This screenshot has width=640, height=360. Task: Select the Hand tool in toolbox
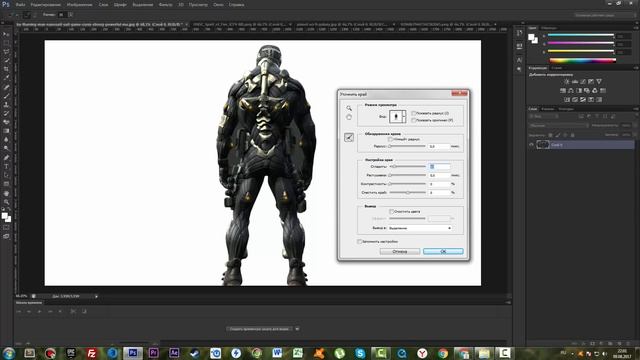6,193
